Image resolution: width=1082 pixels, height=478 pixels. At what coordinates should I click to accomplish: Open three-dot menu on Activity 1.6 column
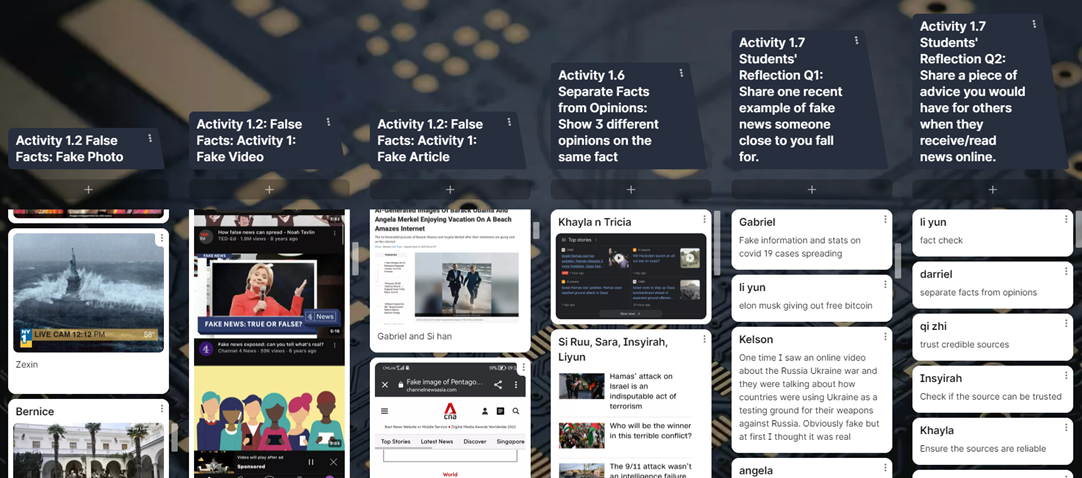(681, 73)
